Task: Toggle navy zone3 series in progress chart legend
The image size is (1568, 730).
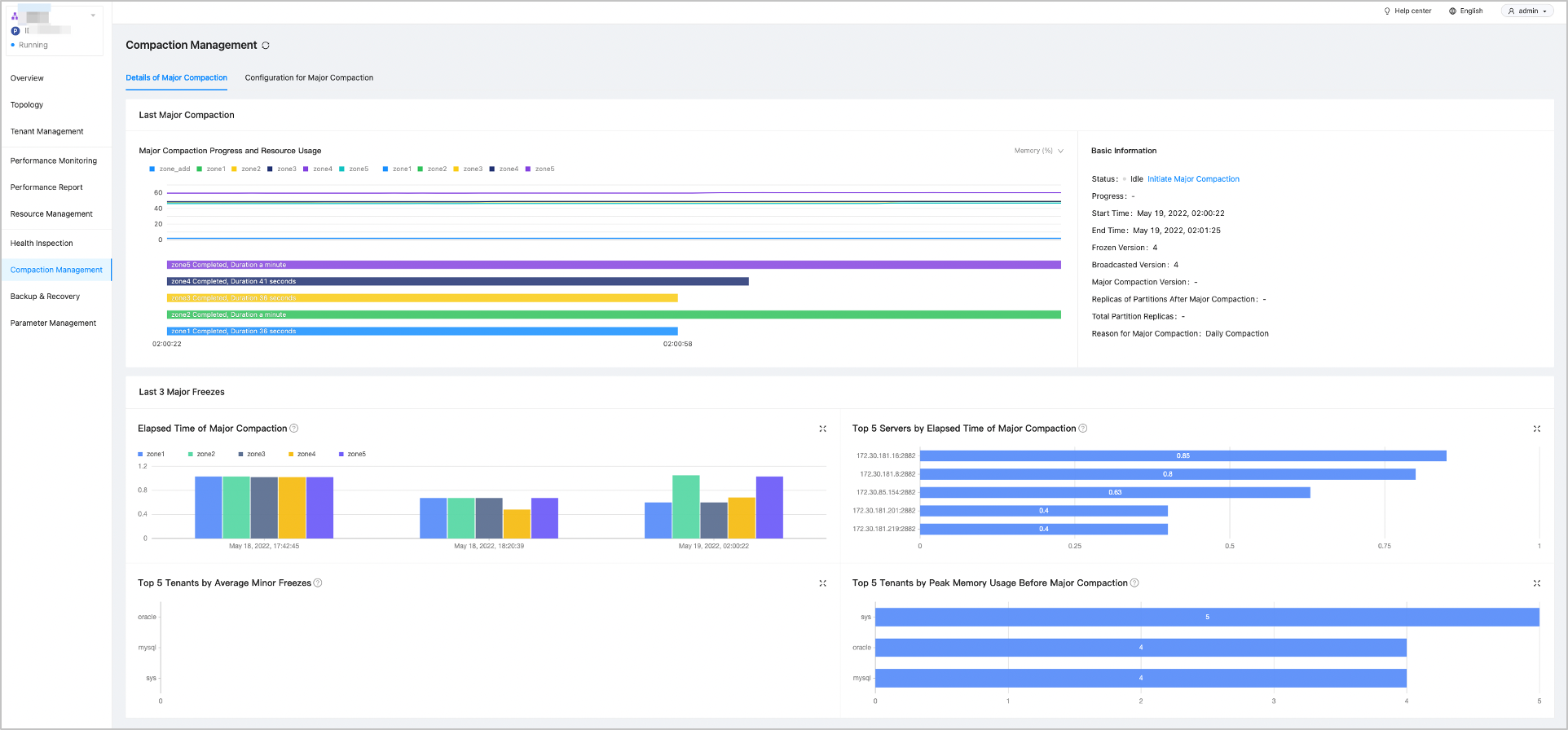Action: pos(282,169)
